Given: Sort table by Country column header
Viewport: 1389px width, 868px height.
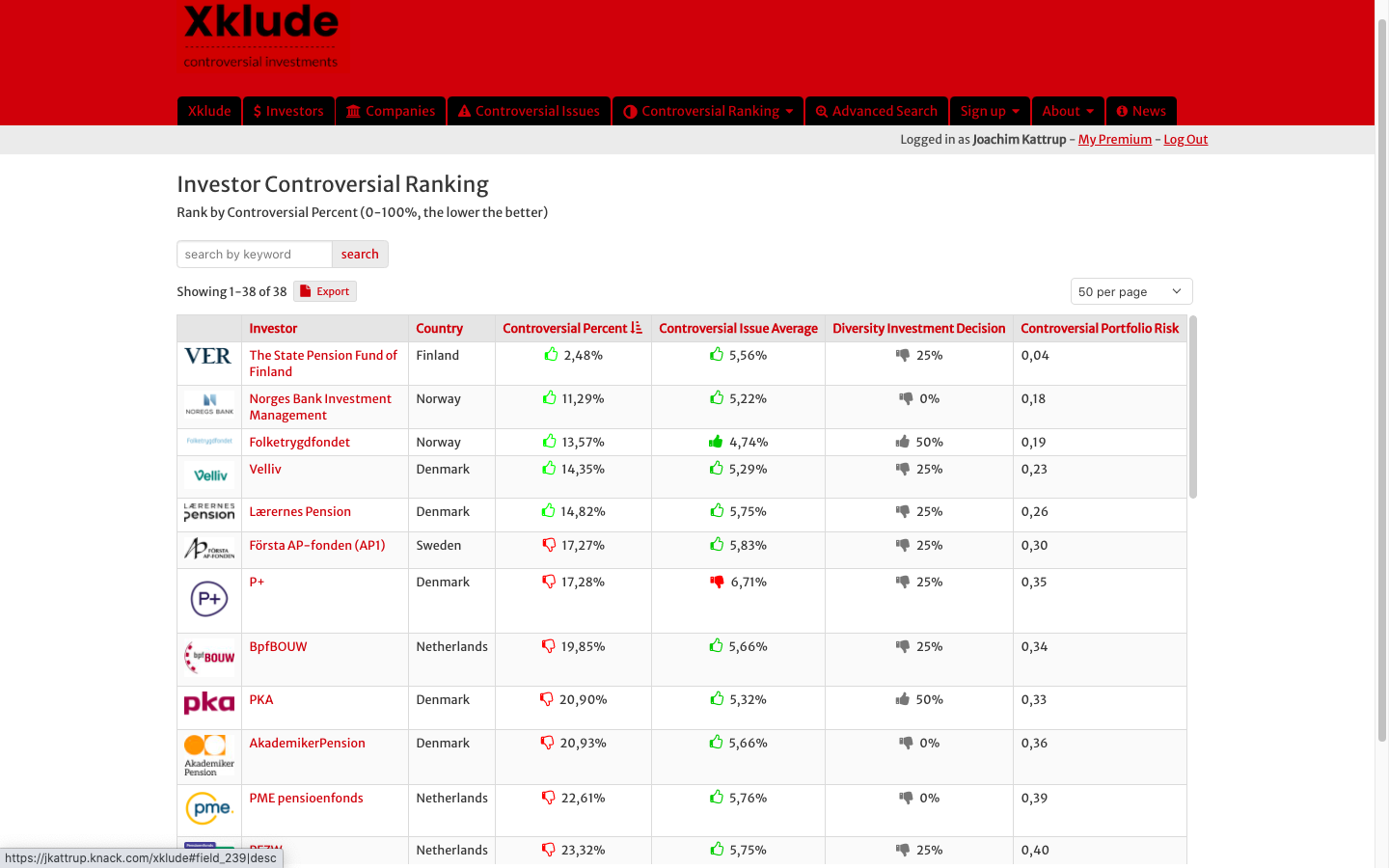Looking at the screenshot, I should click(x=439, y=329).
